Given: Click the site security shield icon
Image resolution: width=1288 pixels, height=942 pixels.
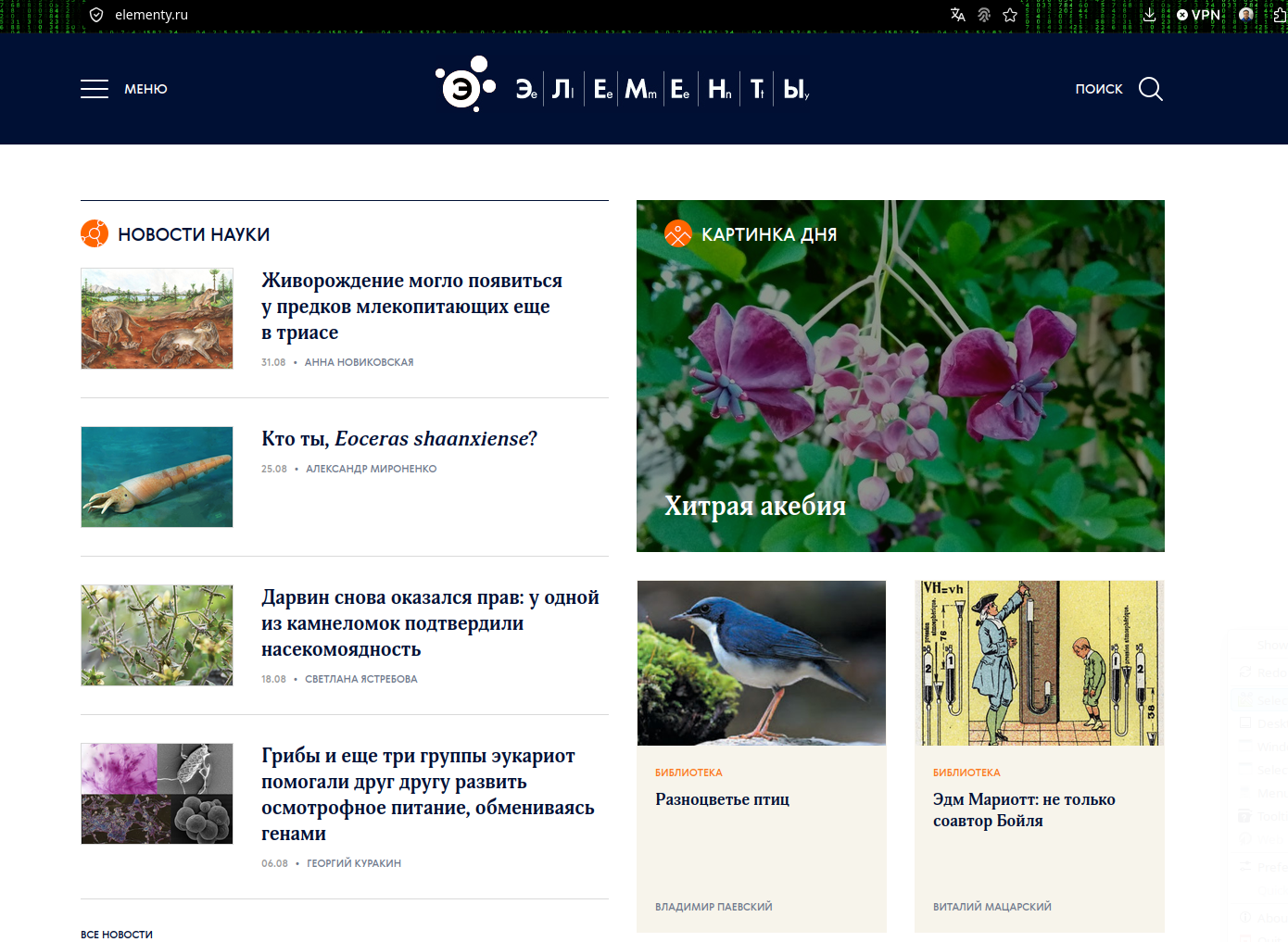Looking at the screenshot, I should 96,15.
